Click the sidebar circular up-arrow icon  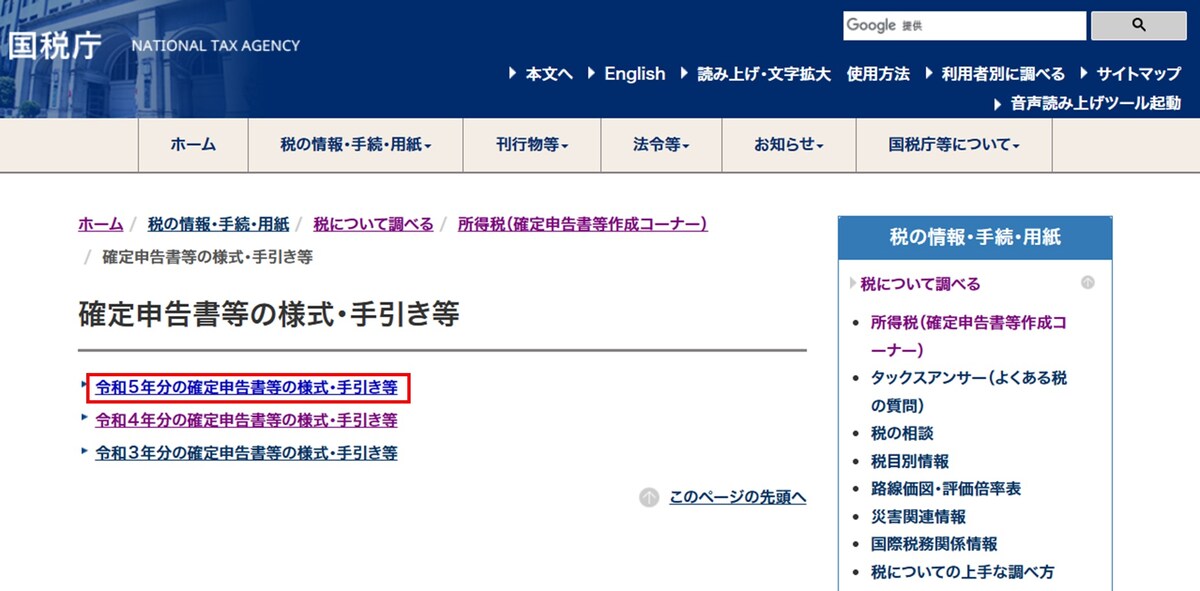[1088, 283]
